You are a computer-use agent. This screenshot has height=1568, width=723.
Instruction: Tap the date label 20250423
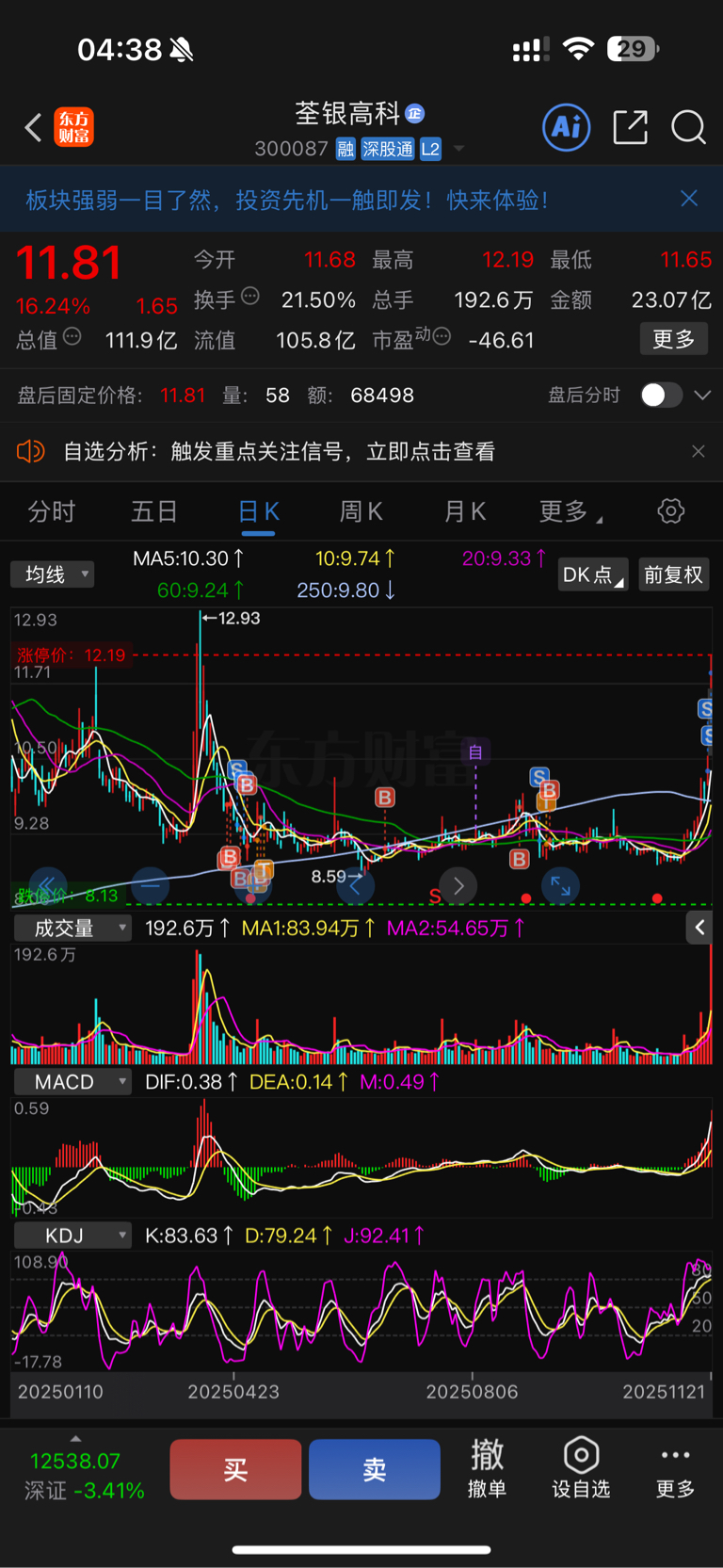coord(233,1392)
